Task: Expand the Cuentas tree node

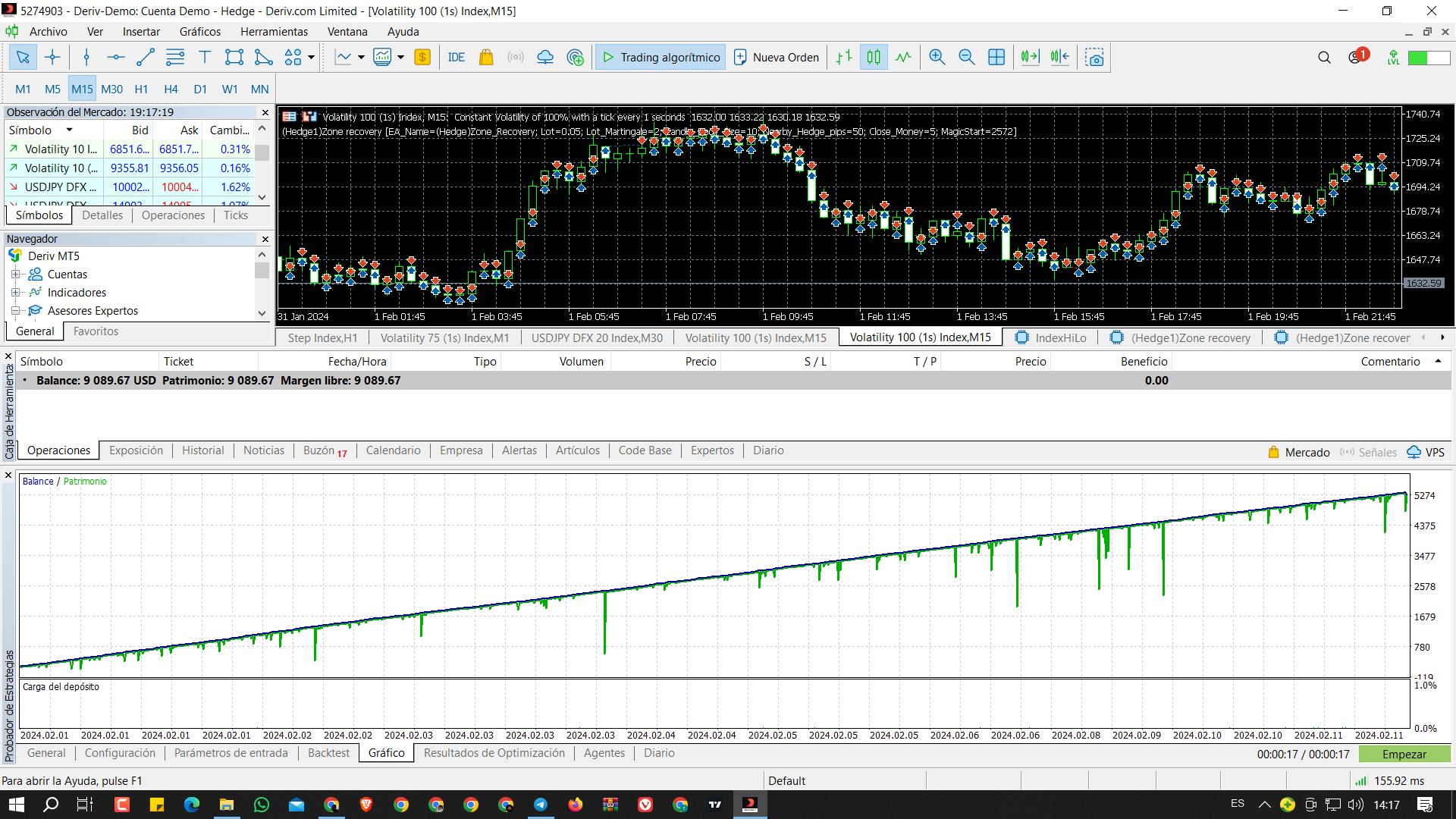Action: pyautogui.click(x=15, y=275)
